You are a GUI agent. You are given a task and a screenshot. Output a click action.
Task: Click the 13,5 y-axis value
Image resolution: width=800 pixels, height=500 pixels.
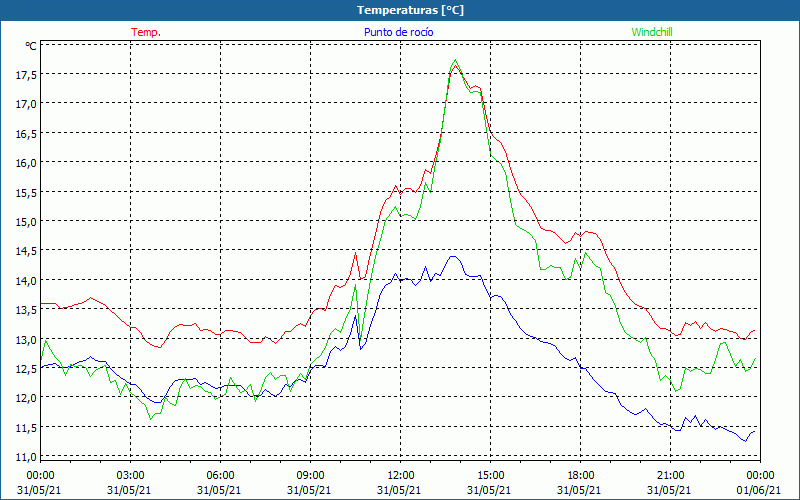27,310
